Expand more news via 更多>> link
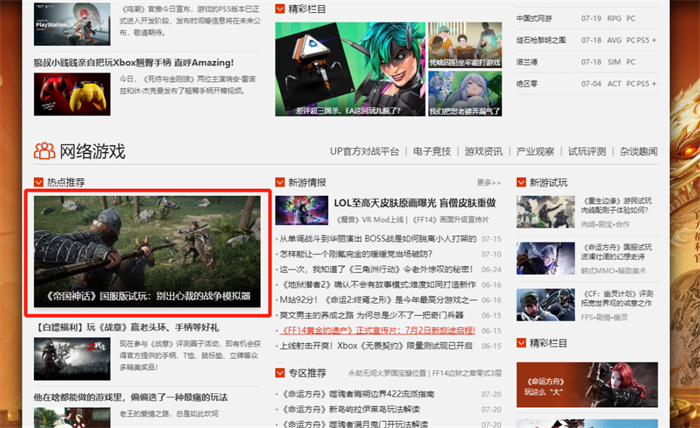This screenshot has height=428, width=700. [x=489, y=183]
